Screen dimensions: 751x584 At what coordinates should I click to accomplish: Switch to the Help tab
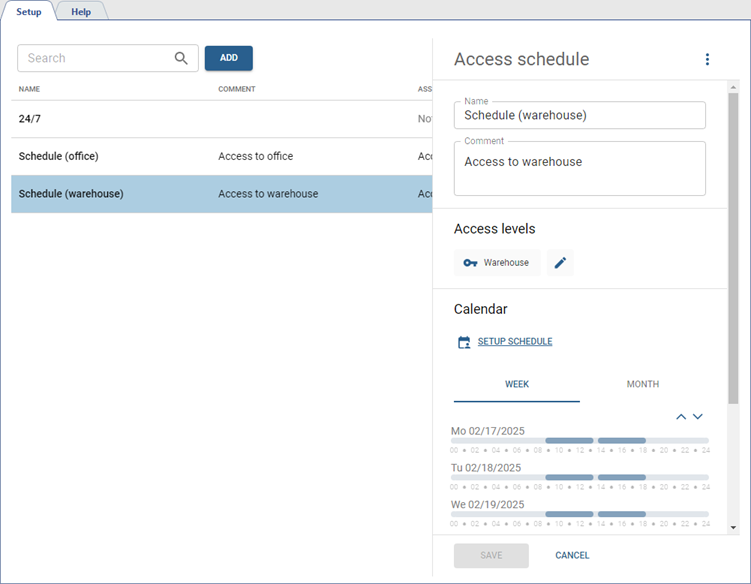point(81,11)
